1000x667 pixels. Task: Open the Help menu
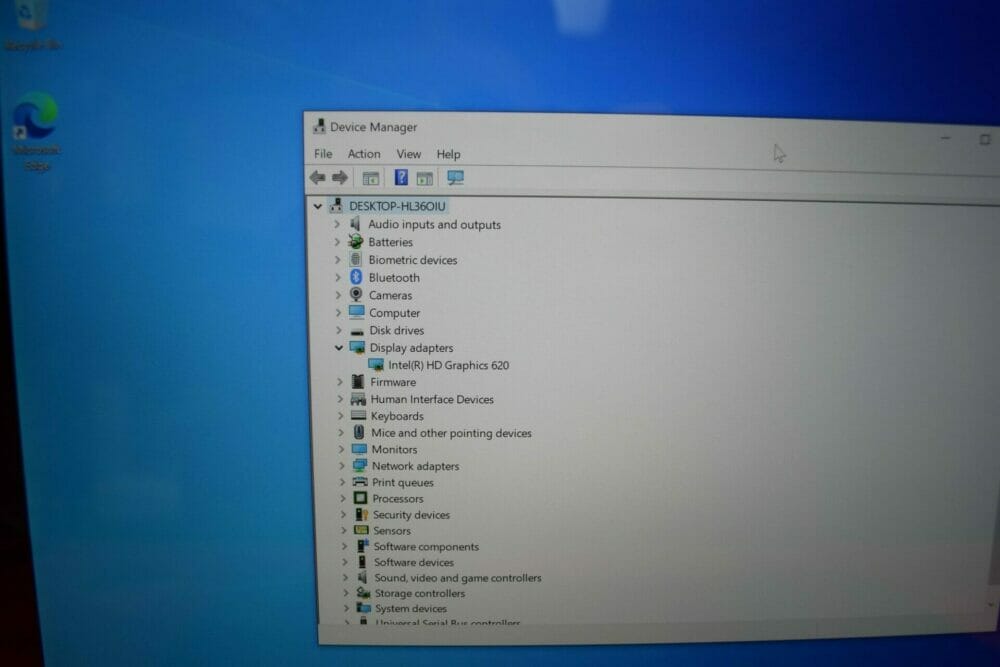point(448,154)
